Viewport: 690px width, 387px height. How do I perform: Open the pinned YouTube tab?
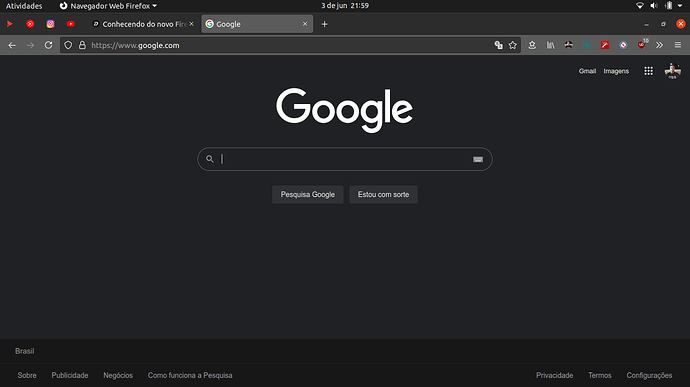point(70,24)
